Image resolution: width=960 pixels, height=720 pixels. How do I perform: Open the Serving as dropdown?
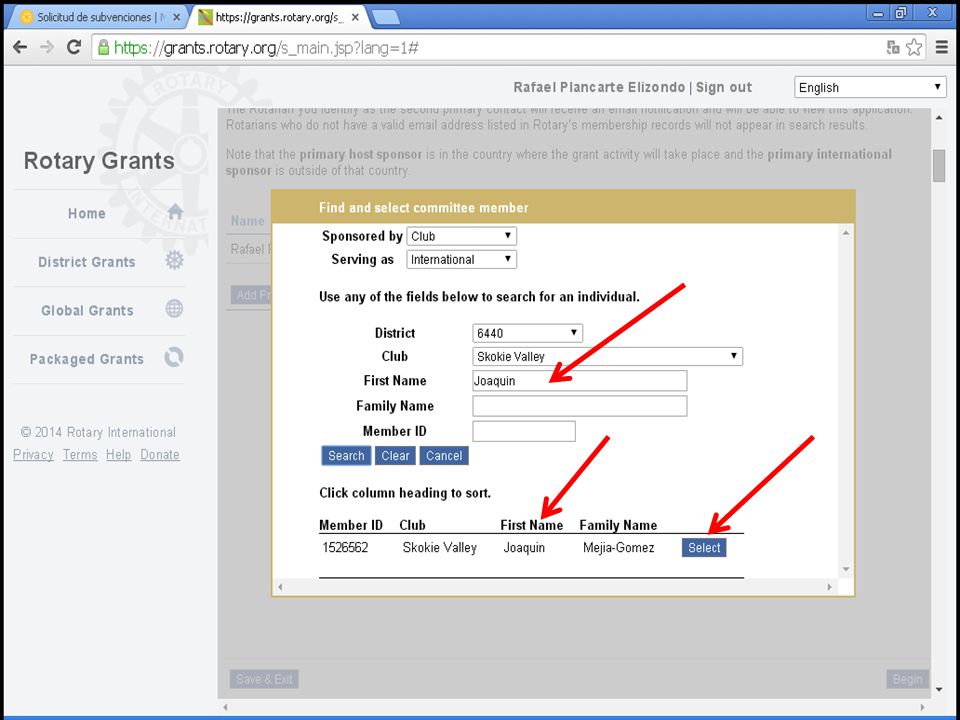click(x=462, y=260)
